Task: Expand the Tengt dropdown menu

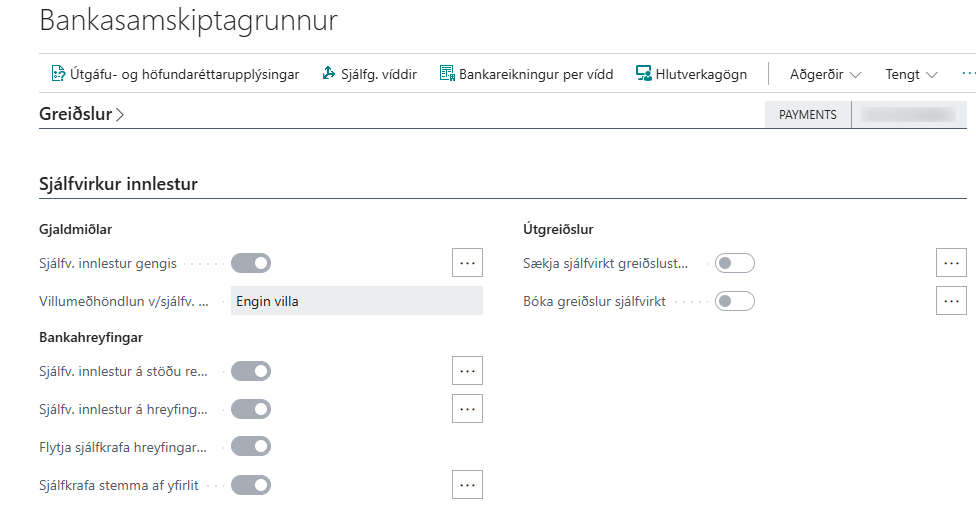Action: (x=911, y=74)
